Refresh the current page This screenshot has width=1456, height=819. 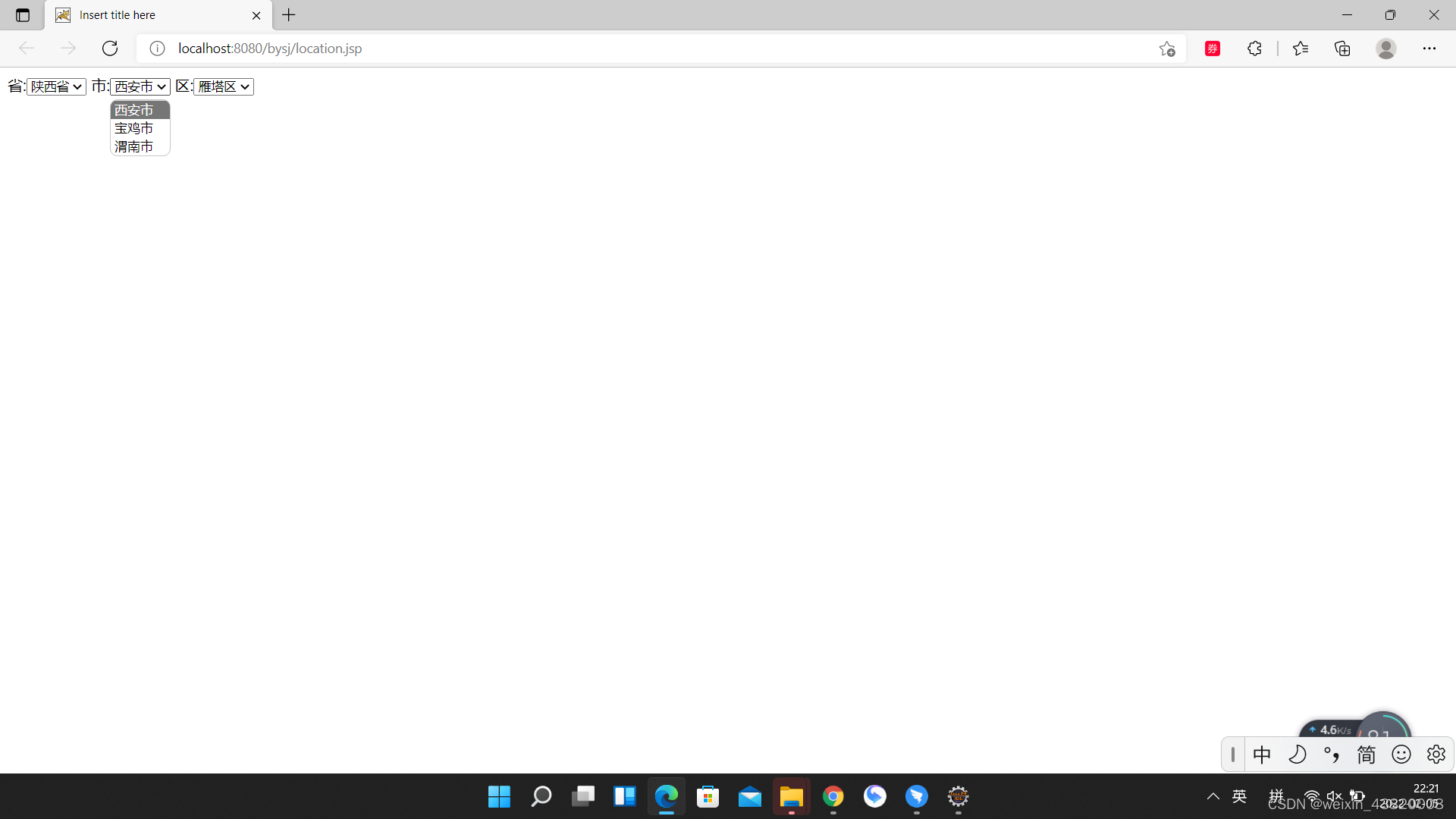[x=110, y=49]
